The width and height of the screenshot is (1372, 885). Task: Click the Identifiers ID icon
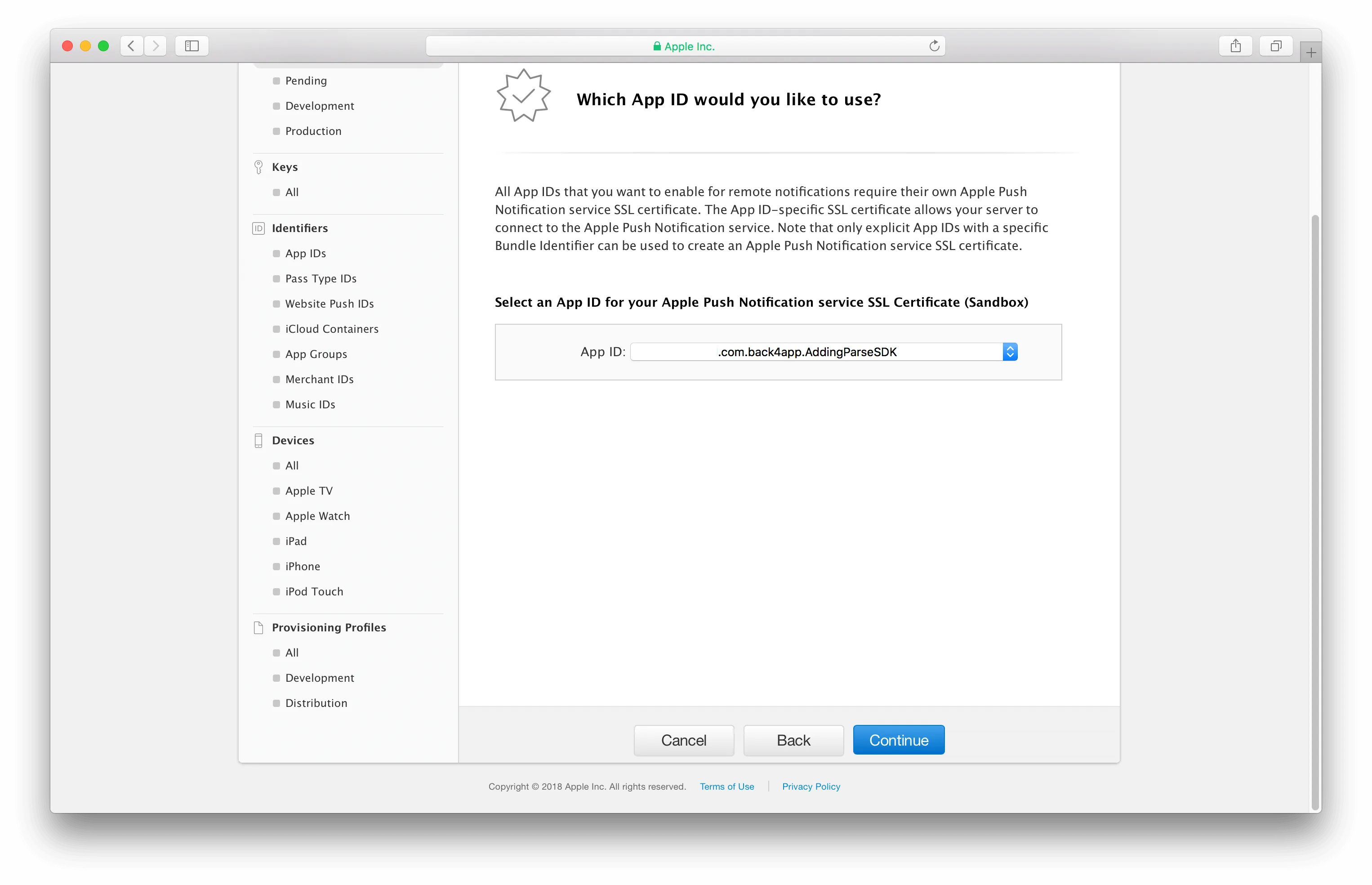point(258,228)
